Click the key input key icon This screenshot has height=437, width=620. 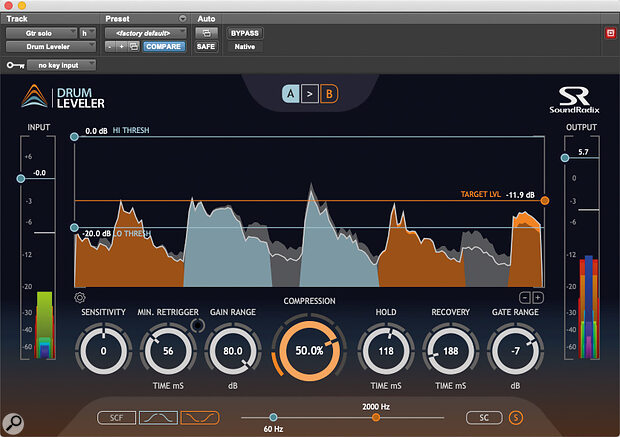[x=15, y=65]
